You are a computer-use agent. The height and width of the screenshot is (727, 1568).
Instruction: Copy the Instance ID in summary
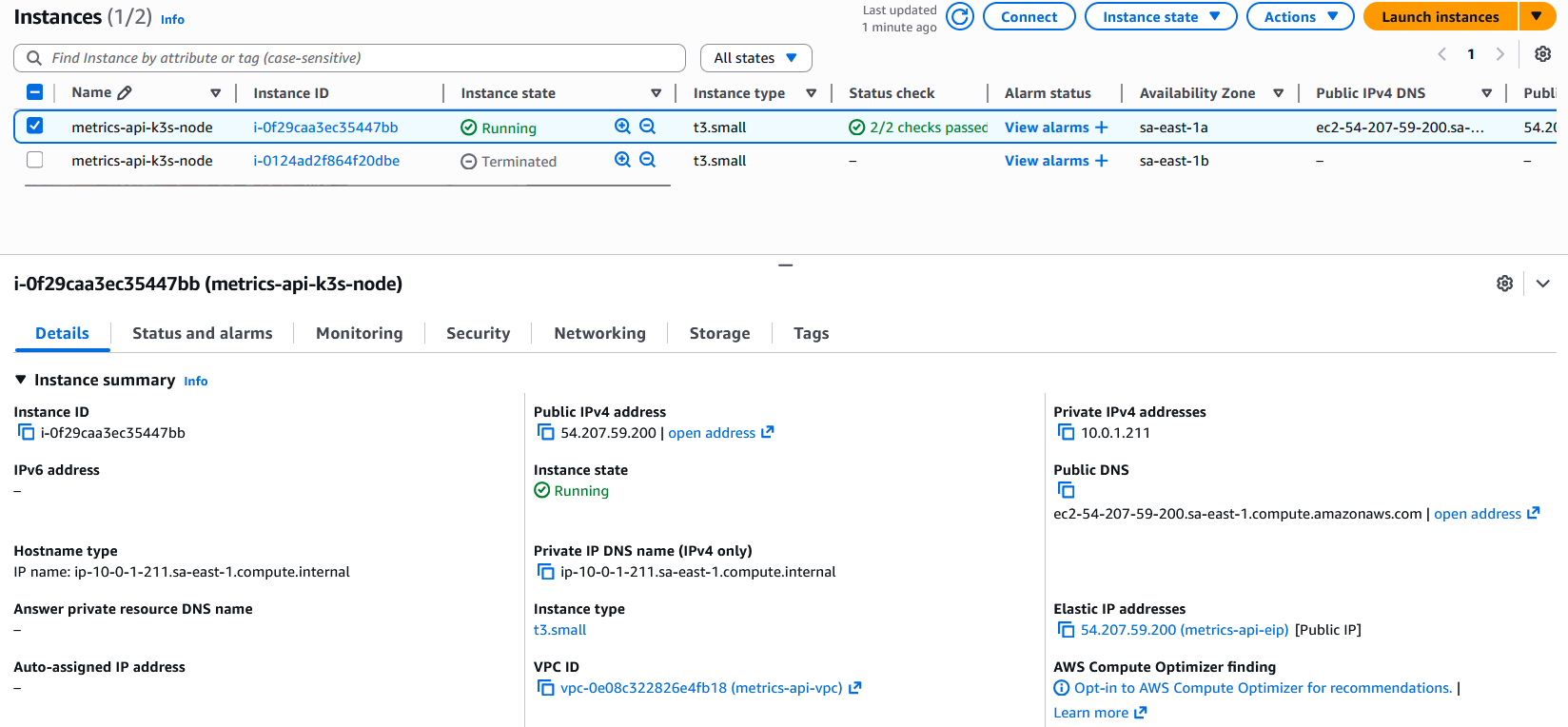coord(26,433)
